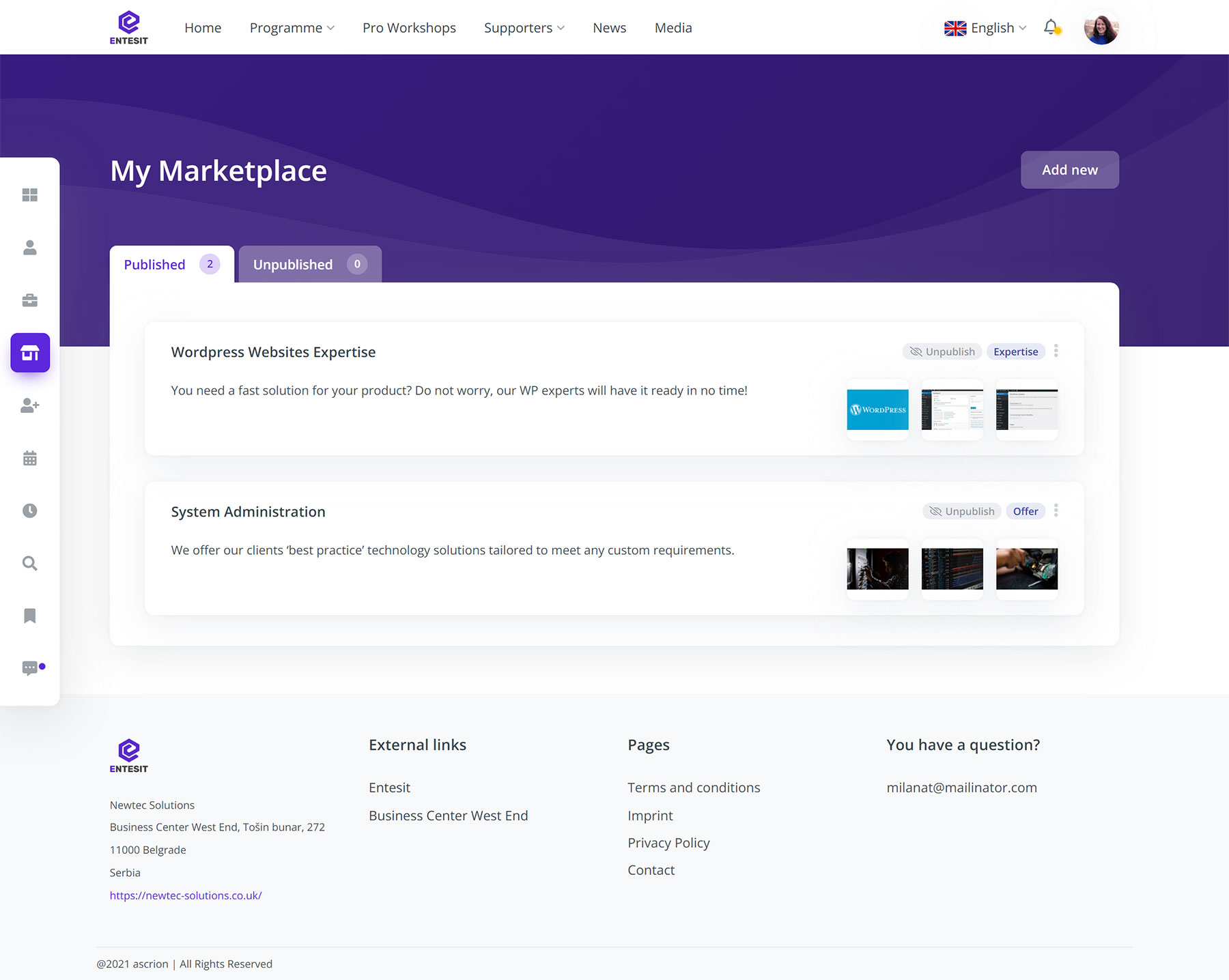Open the newtec-solutions.co.uk link

[x=186, y=895]
